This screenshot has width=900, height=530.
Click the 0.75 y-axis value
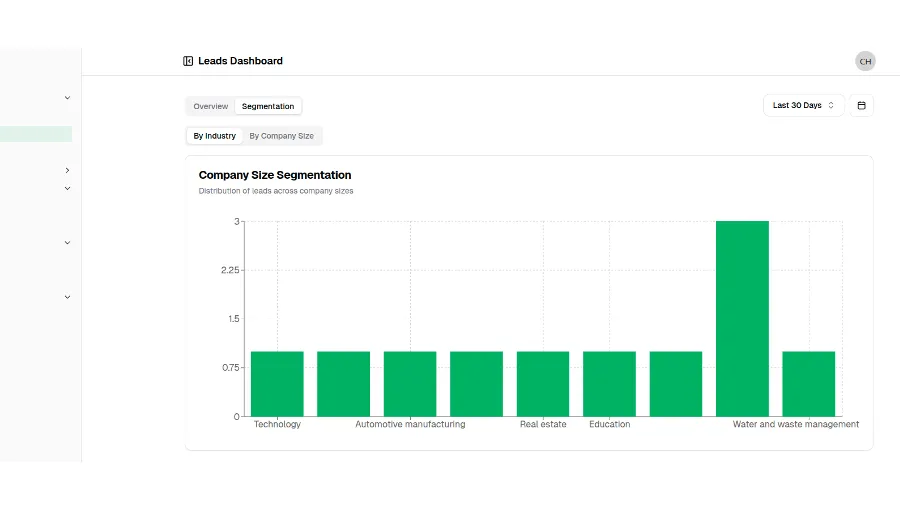231,367
